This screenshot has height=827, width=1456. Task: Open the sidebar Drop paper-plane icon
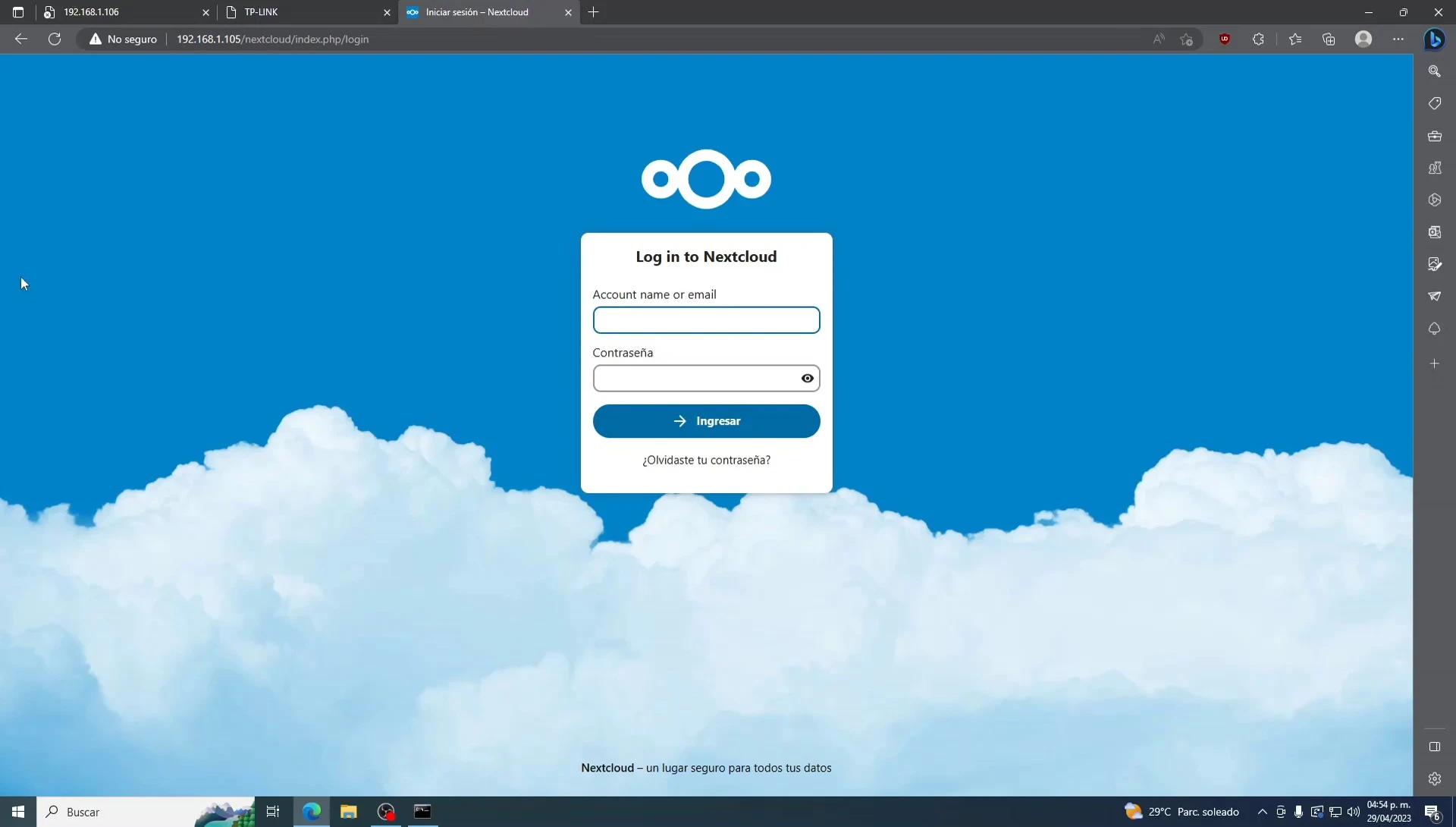(1435, 297)
